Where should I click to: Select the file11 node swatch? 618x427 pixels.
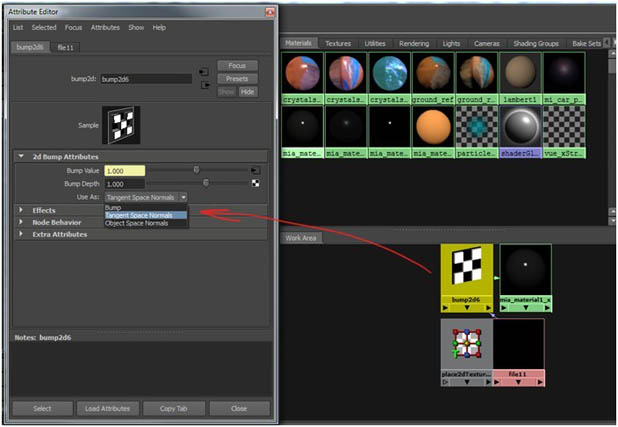(519, 344)
